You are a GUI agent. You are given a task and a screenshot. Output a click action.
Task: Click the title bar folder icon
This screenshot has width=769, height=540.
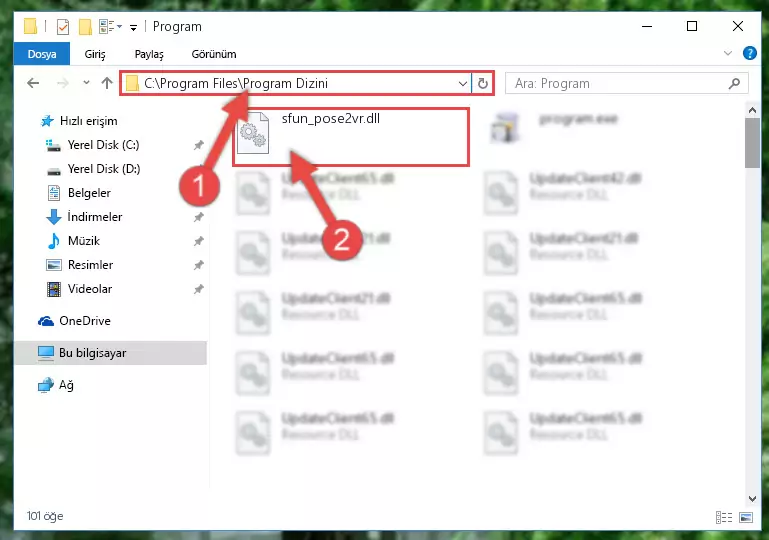30,26
